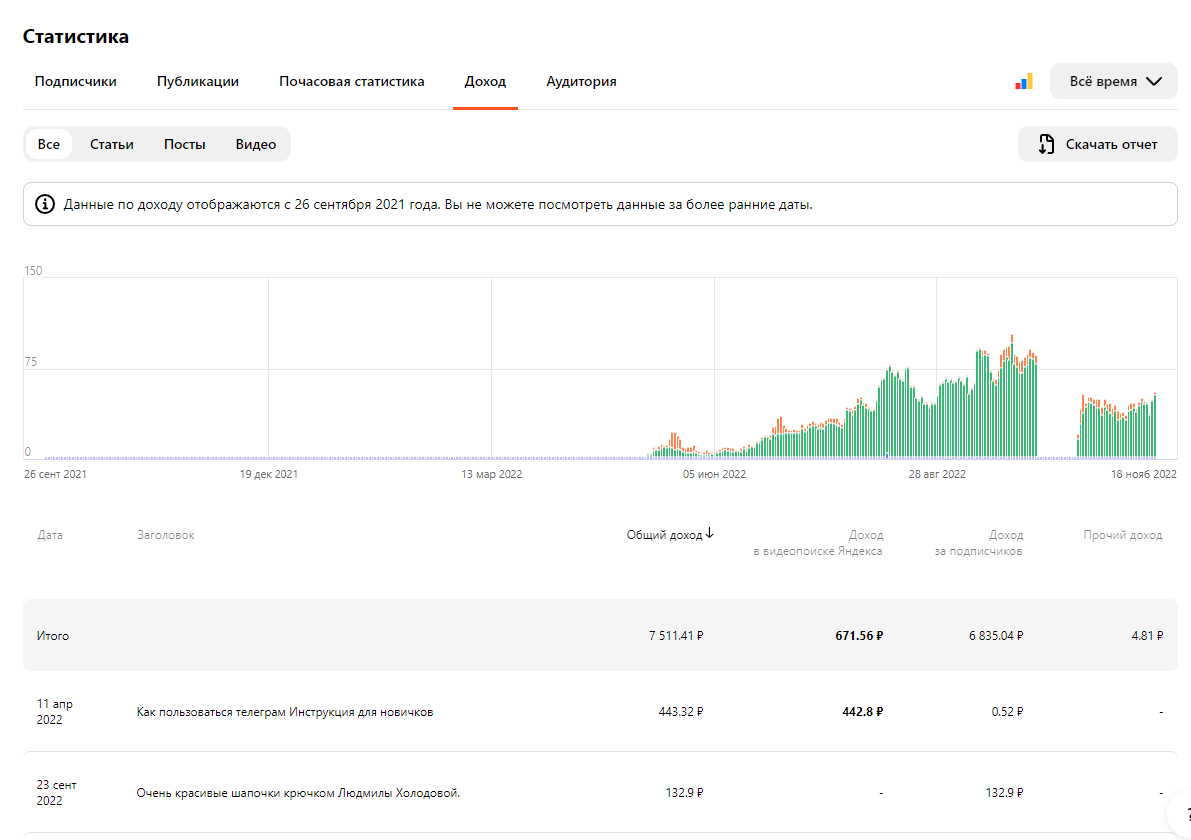
Task: Click the Прочий доход column header
Action: point(1123,535)
